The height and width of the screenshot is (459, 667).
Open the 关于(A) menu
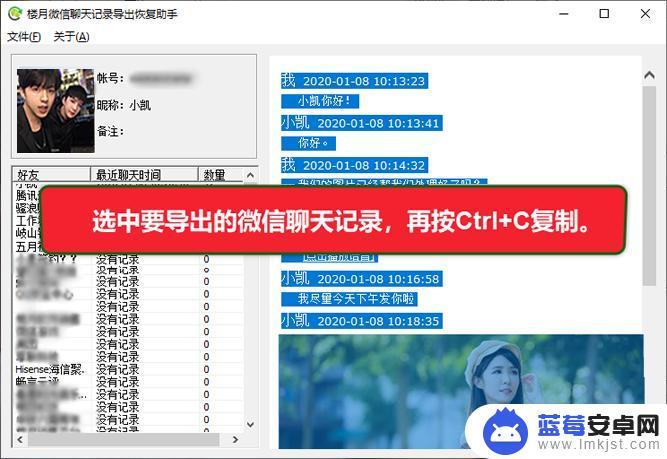click(71, 37)
